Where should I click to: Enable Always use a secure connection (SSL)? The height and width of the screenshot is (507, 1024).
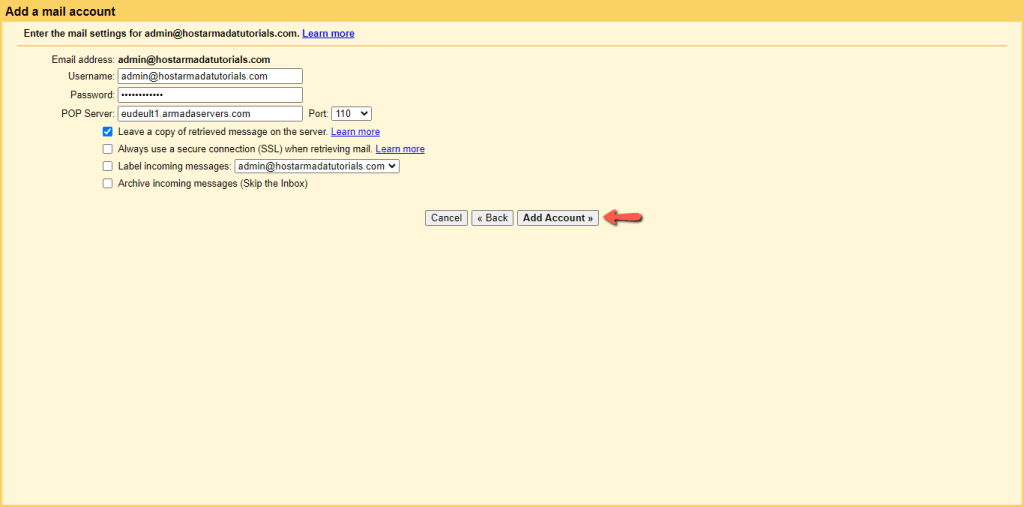tap(108, 150)
